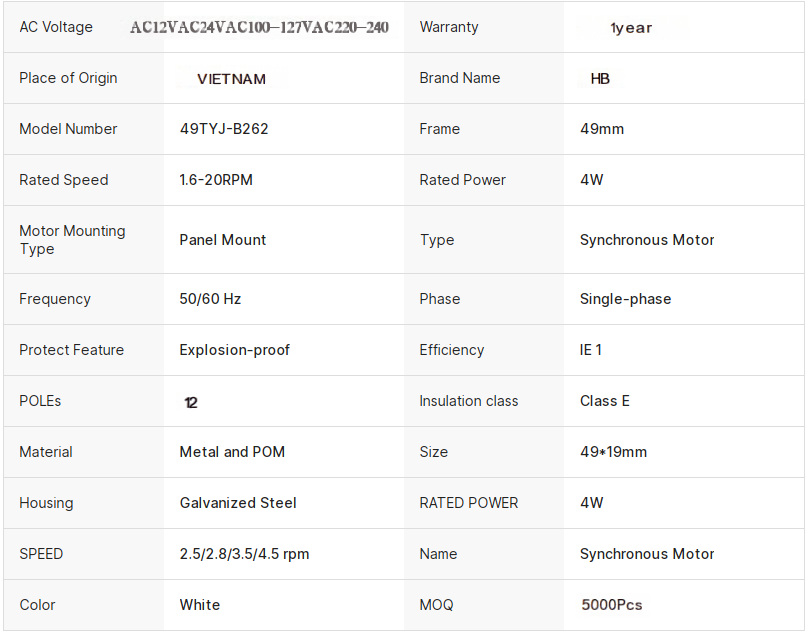
Task: Click the Class E insulation value
Action: pyautogui.click(x=605, y=401)
